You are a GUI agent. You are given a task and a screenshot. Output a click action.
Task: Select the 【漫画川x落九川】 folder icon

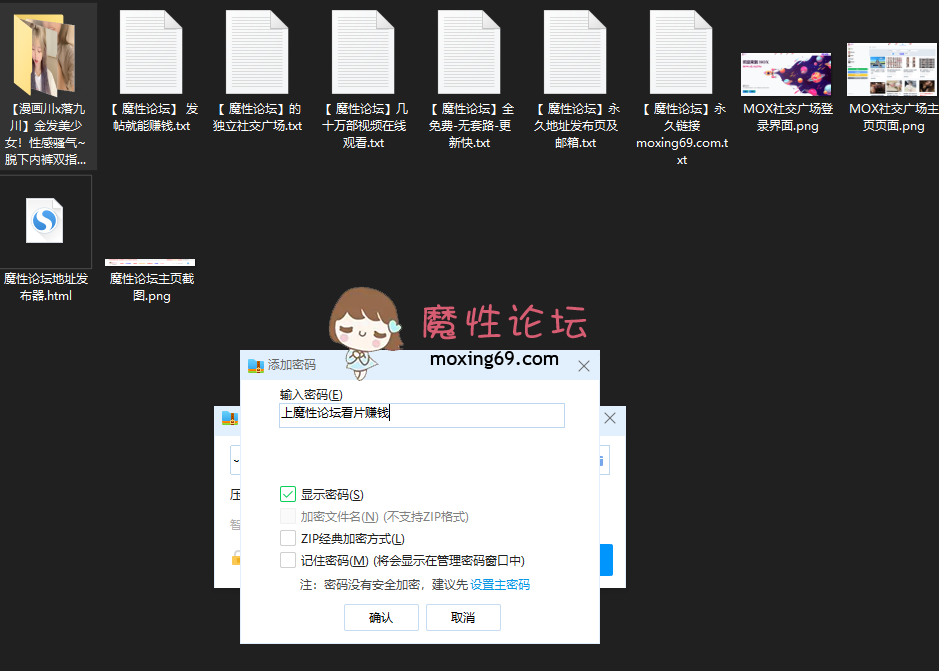(45, 55)
